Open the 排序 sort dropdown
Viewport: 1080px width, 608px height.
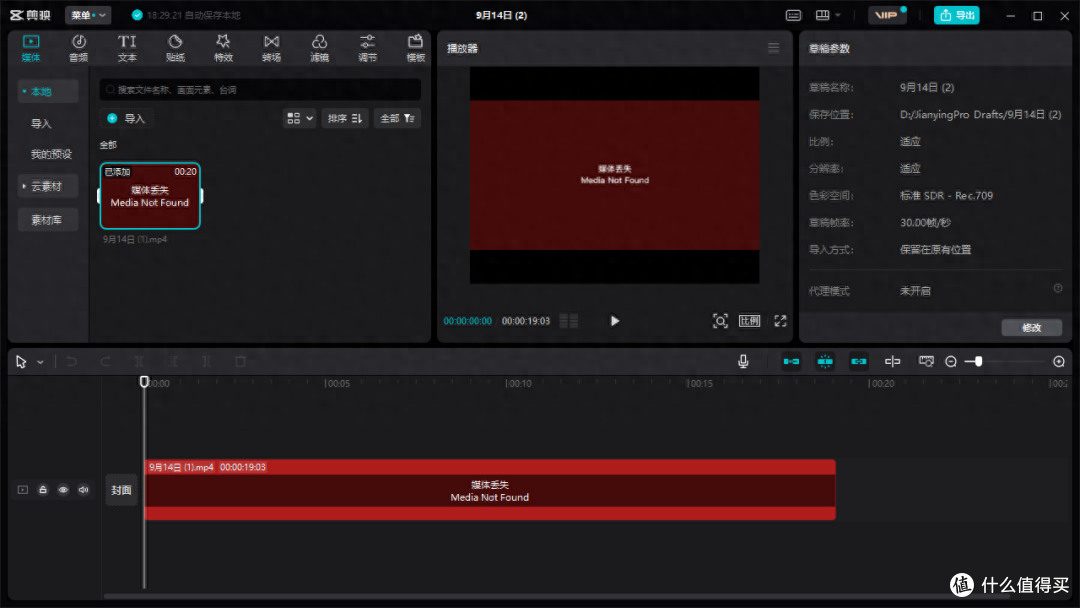coord(344,118)
